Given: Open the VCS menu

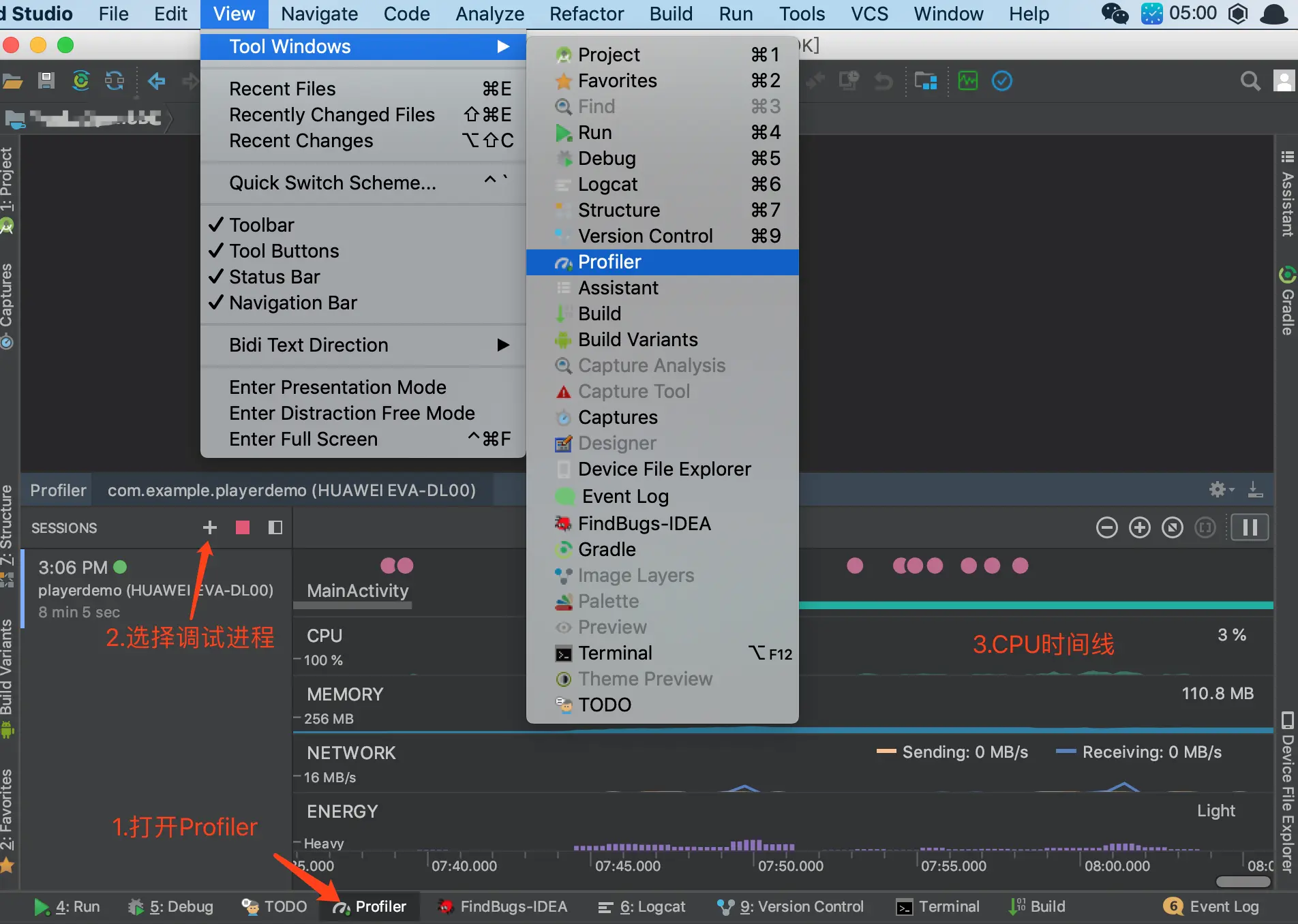Looking at the screenshot, I should (869, 14).
